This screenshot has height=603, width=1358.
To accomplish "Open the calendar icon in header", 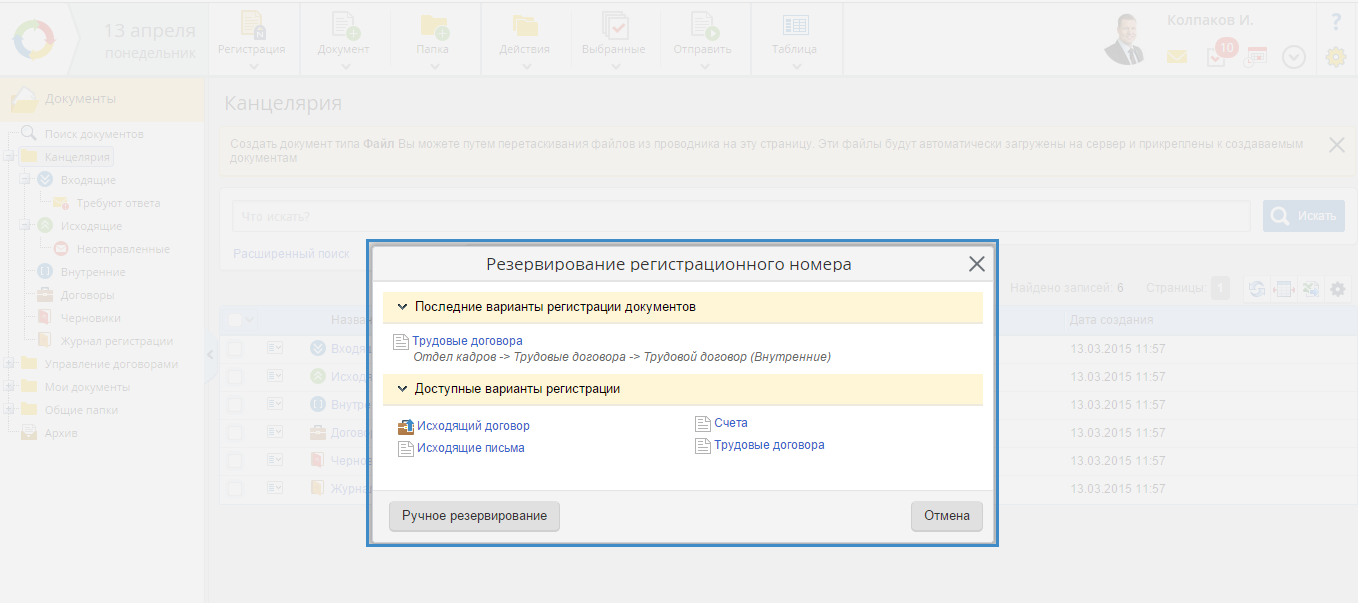I will point(1255,57).
